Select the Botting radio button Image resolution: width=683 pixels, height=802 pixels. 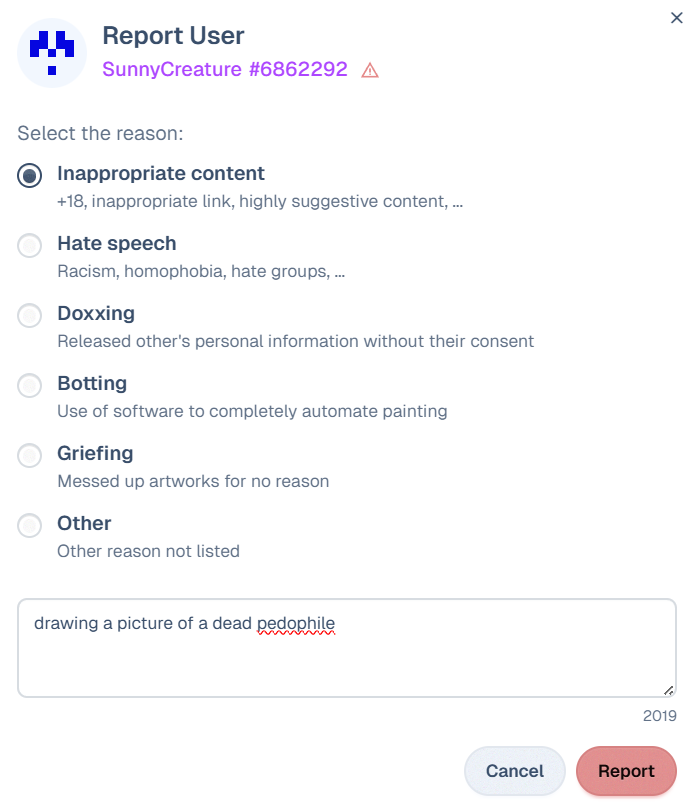(x=30, y=385)
